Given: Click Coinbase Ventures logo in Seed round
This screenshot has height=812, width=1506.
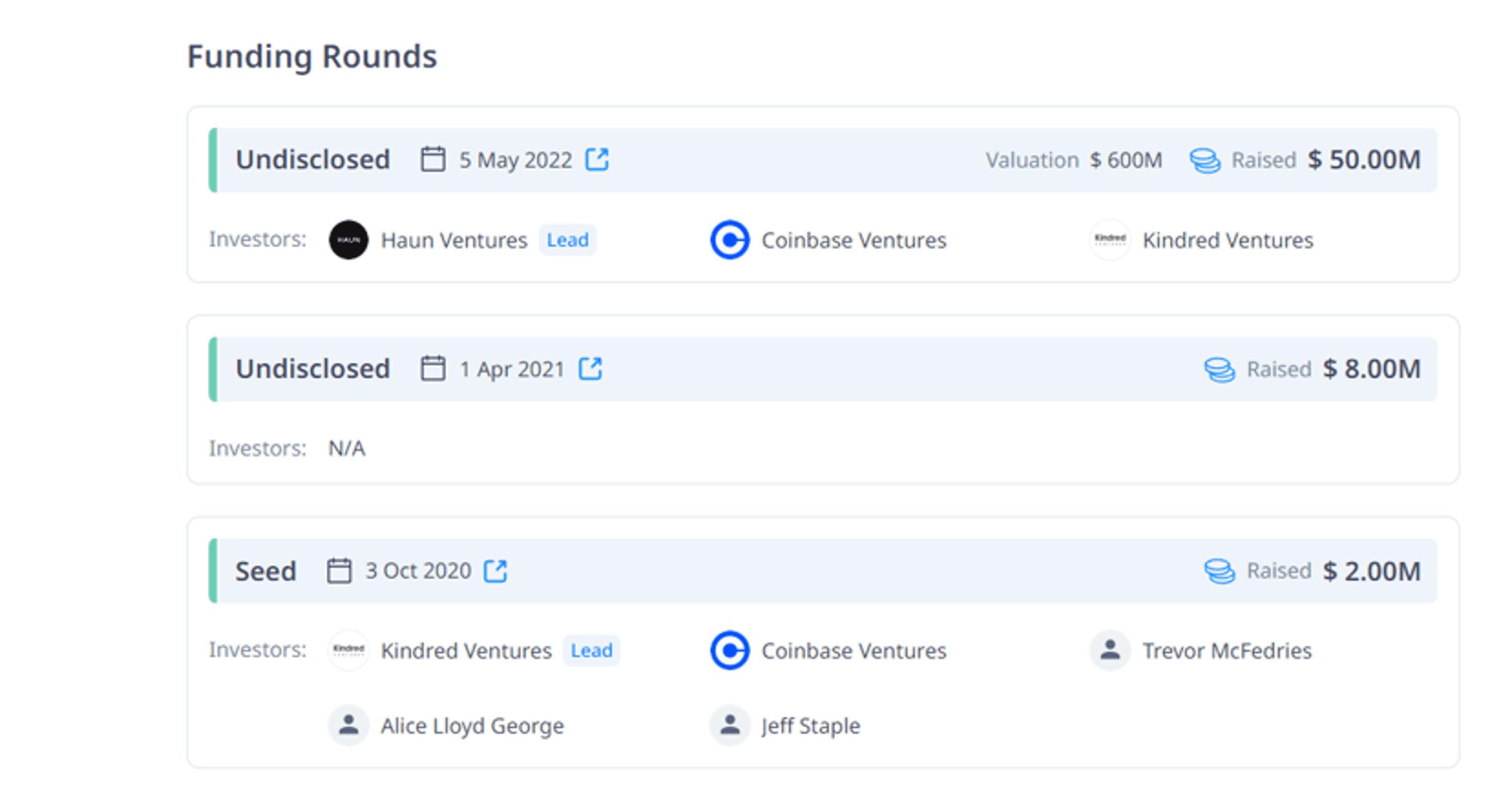Looking at the screenshot, I should tap(729, 649).
